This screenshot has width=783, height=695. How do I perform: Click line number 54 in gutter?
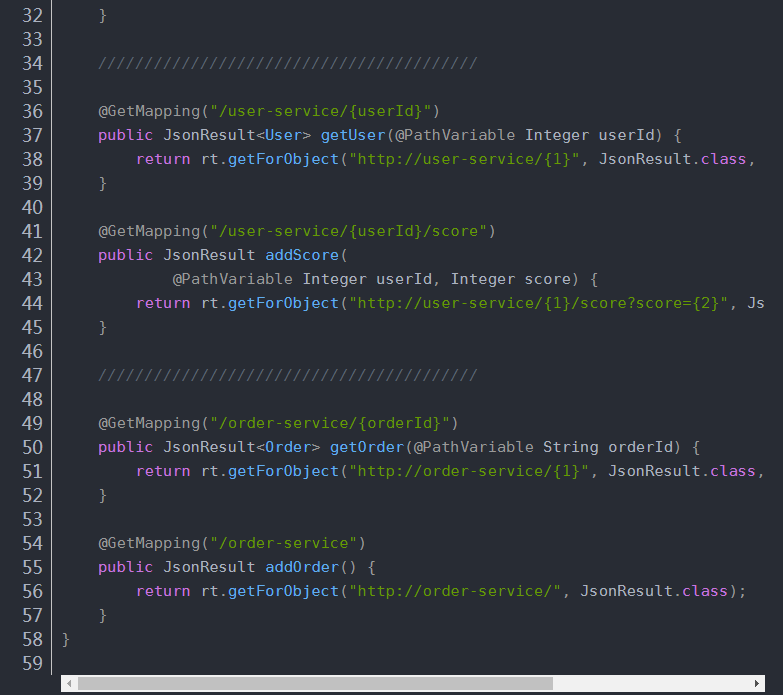pos(32,543)
